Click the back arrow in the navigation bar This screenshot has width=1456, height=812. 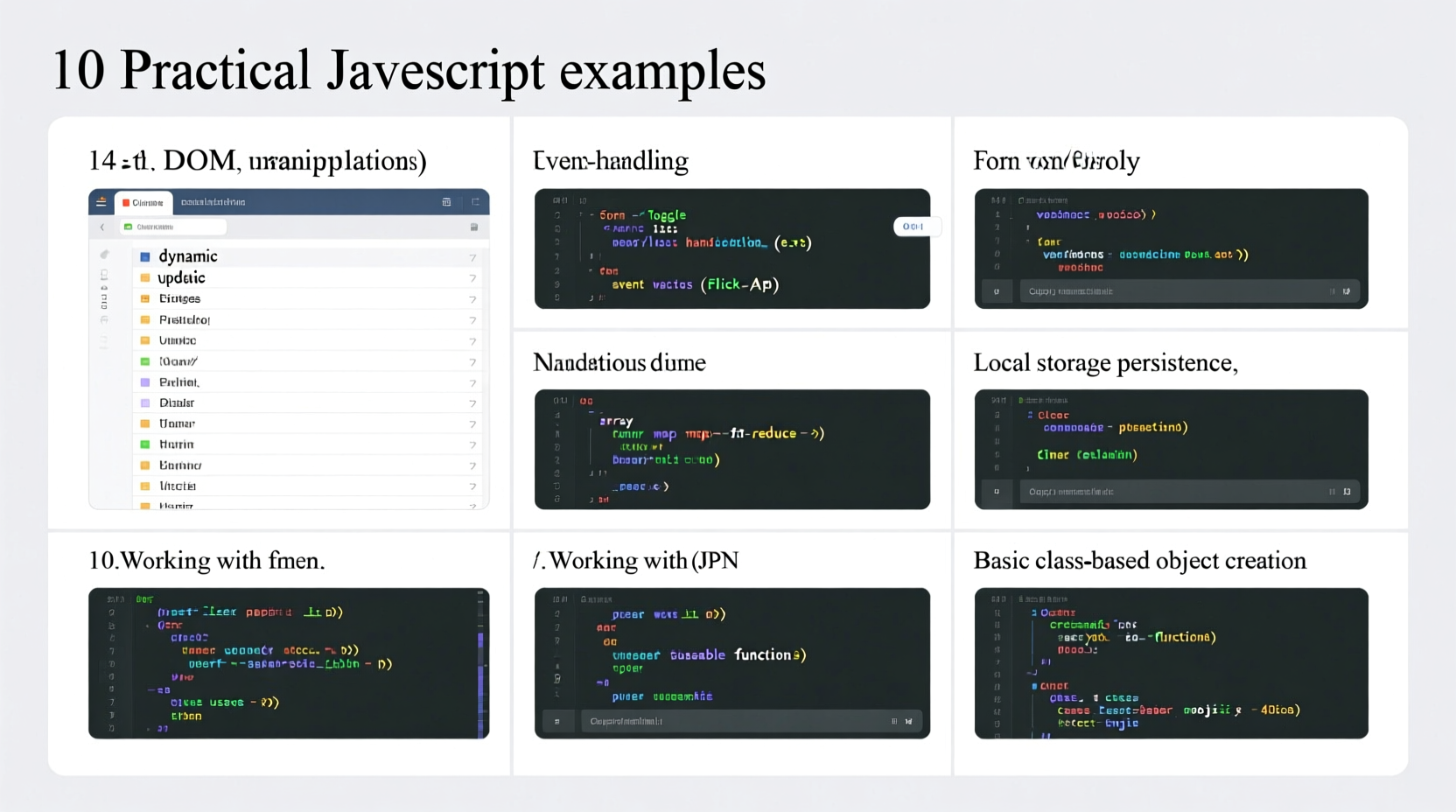(x=102, y=227)
